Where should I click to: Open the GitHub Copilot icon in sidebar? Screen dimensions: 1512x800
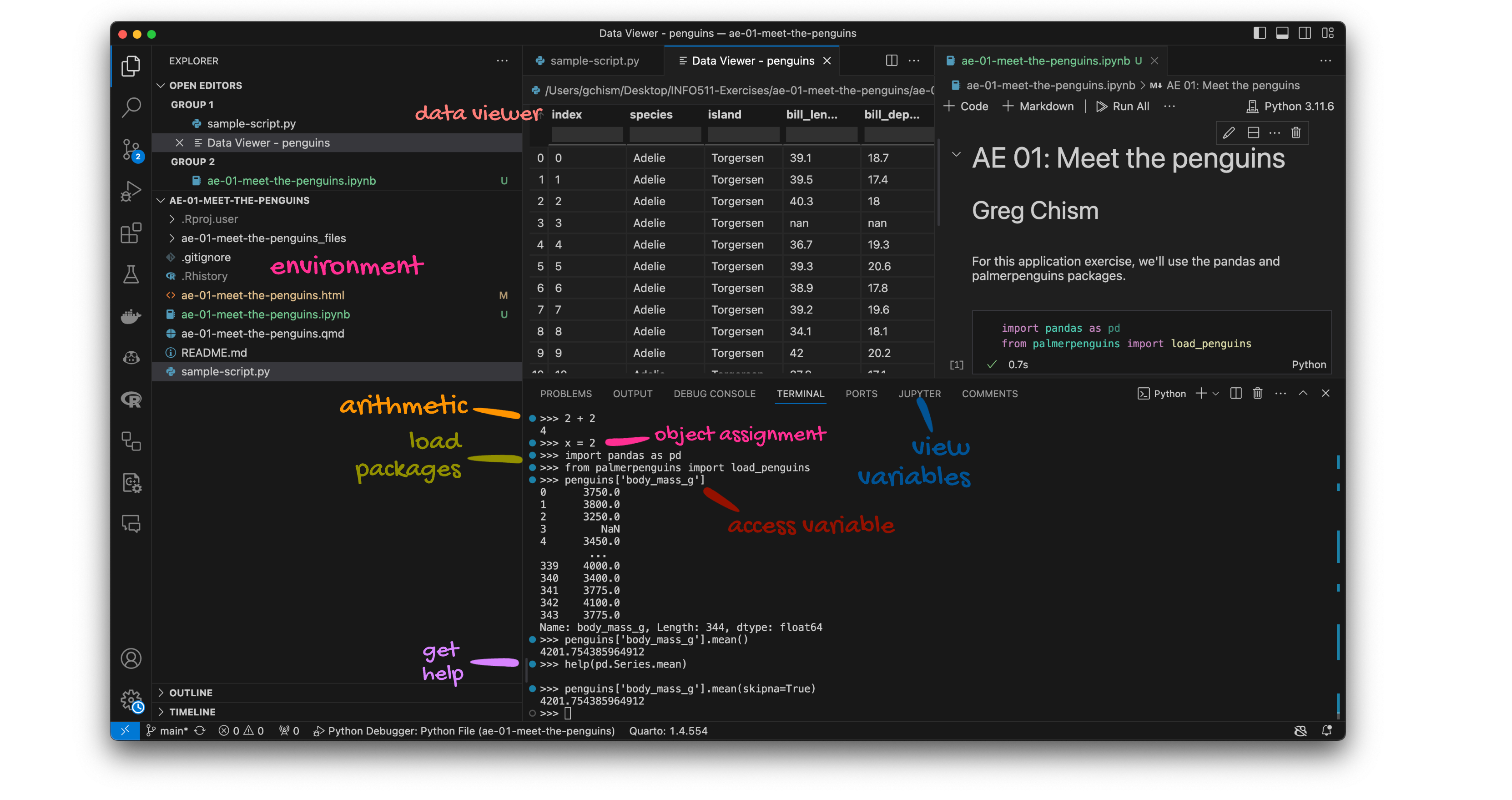coord(131,358)
